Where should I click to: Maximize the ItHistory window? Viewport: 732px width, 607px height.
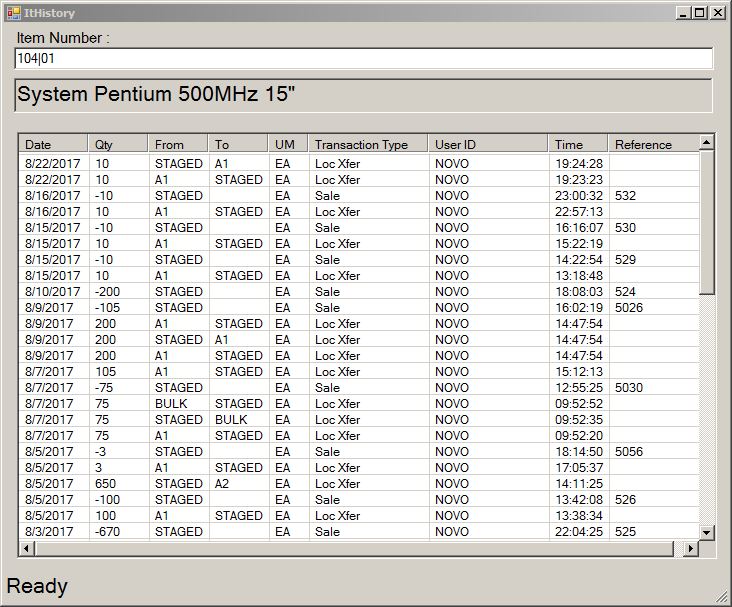699,13
